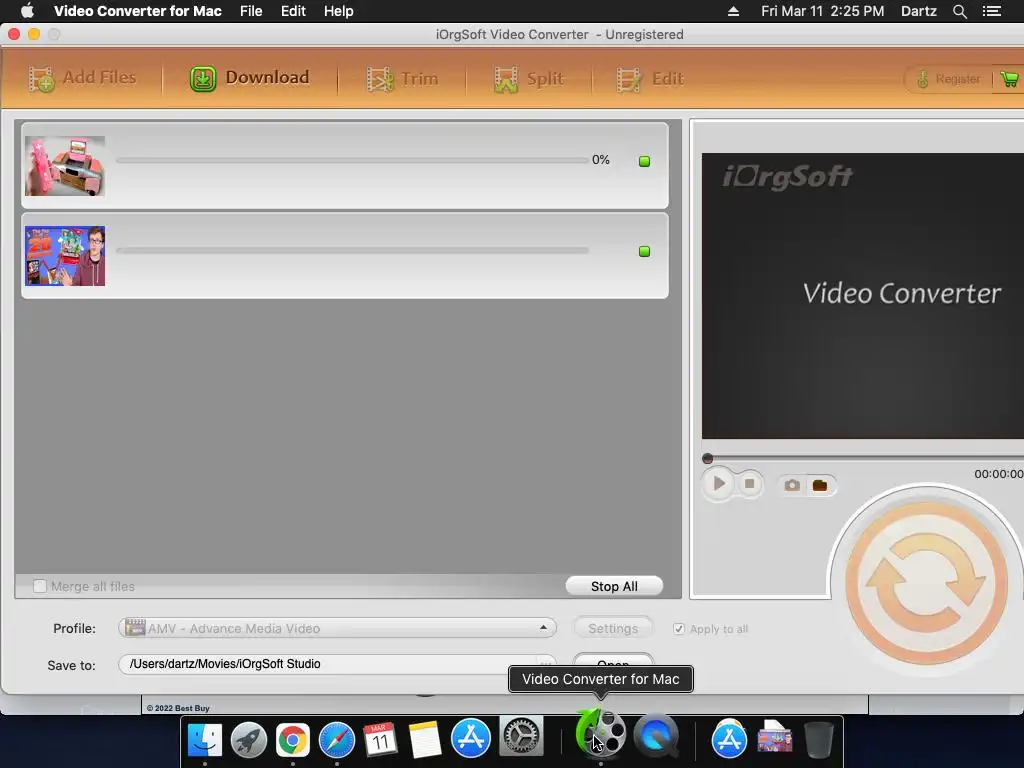Toggle Apply to all checkbox
The height and width of the screenshot is (768, 1024).
click(679, 628)
